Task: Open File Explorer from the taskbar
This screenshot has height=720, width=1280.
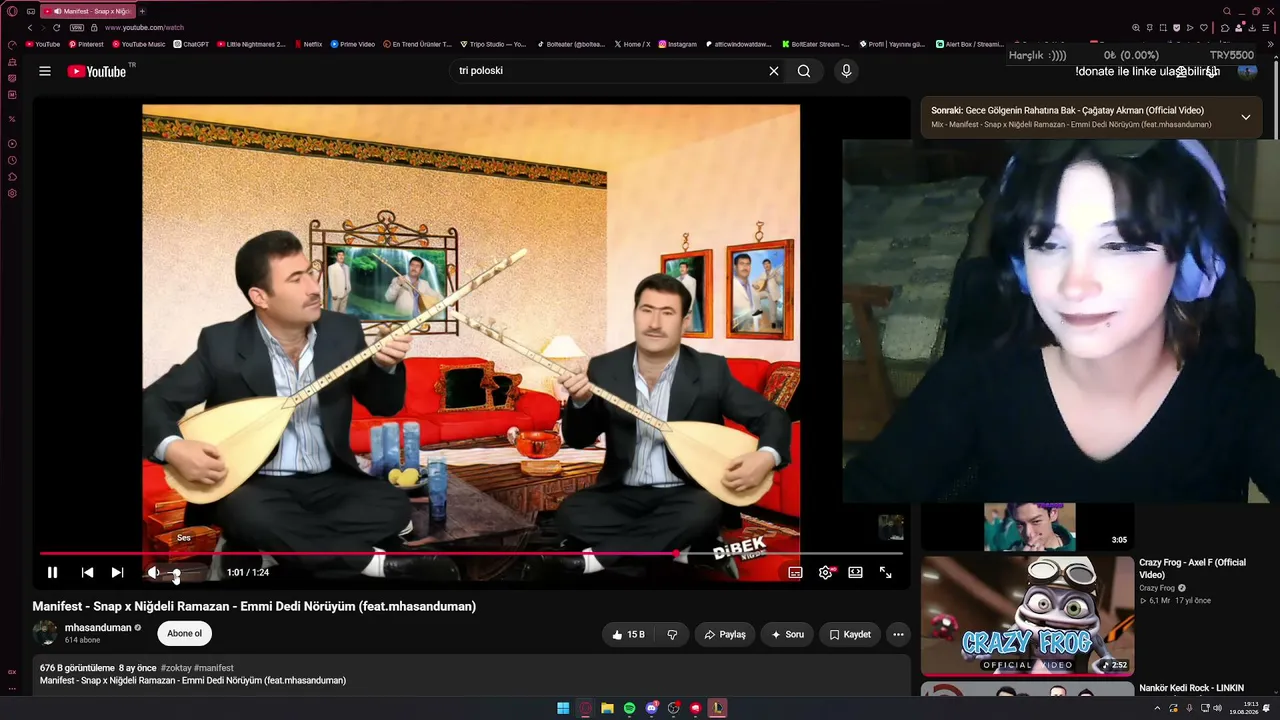Action: 607,708
